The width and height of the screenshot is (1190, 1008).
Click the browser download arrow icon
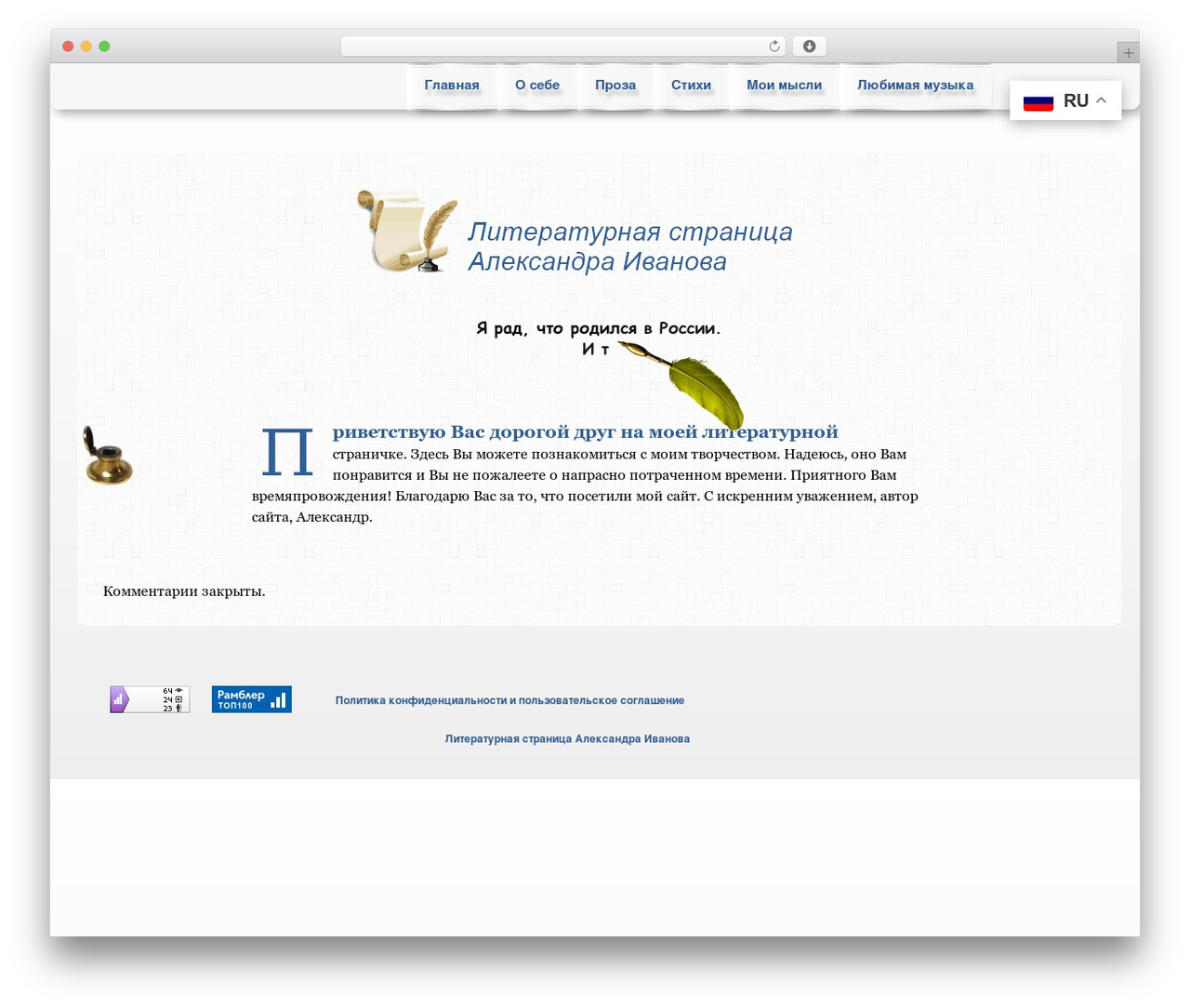click(x=810, y=46)
